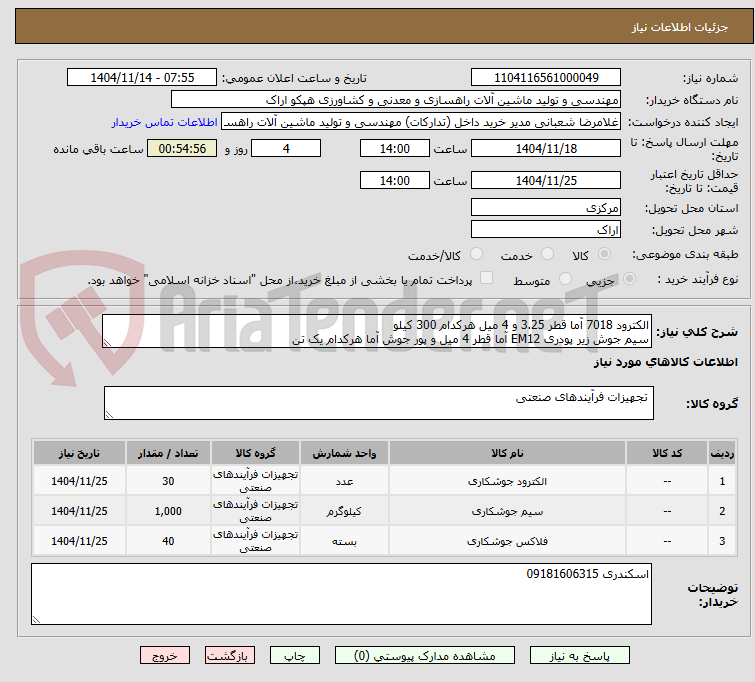Click the general need description textarea
This screenshot has width=755, height=682.
(x=377, y=331)
